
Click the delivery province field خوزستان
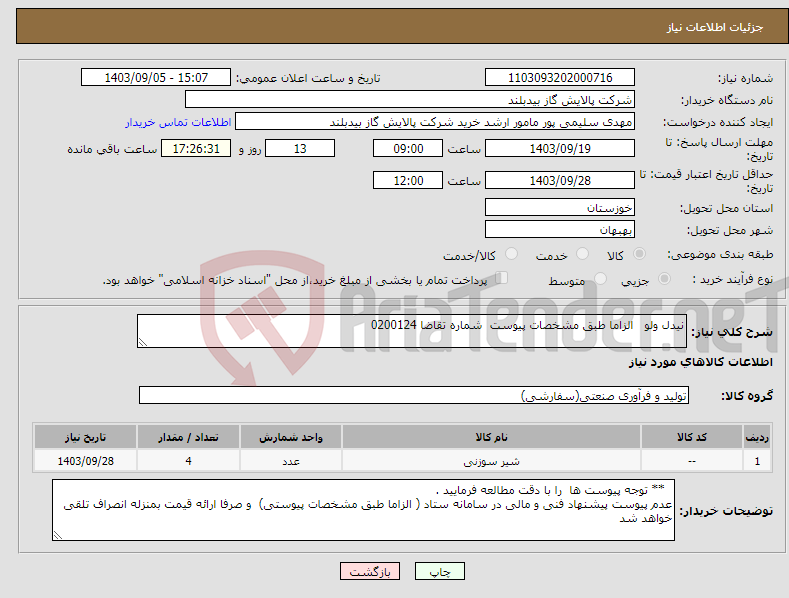pos(560,207)
